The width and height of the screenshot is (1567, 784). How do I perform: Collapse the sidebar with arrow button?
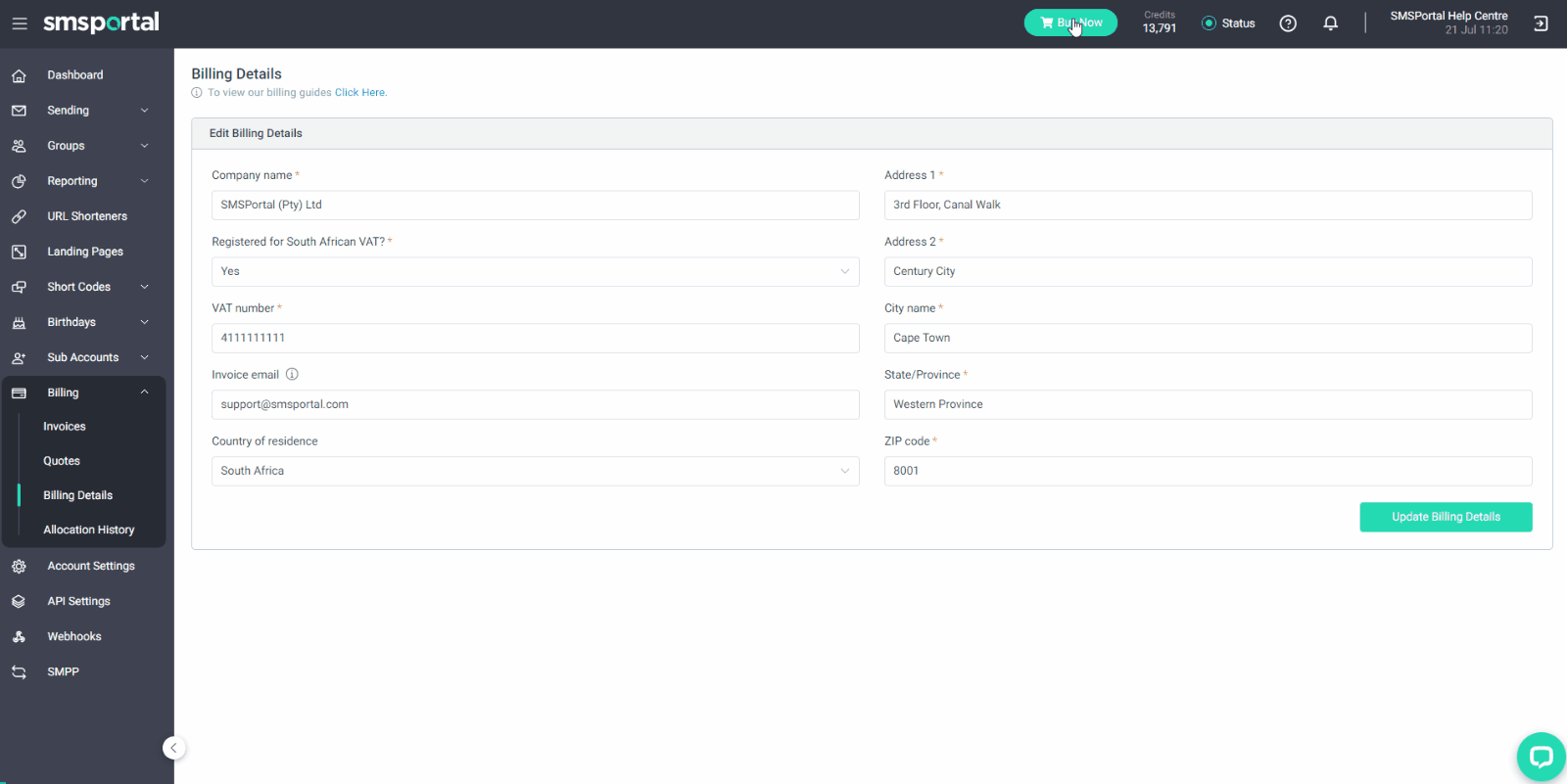(173, 748)
